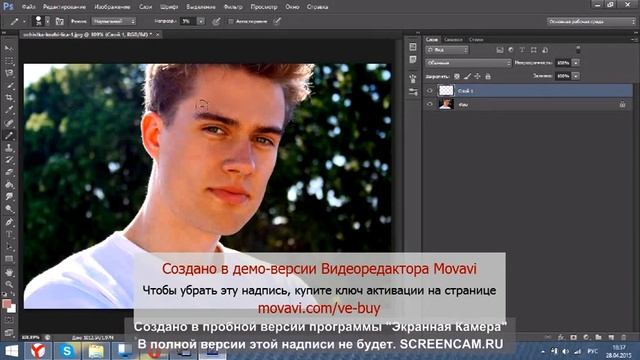Select the Crop tool
This screenshot has height=360, width=640.
(9, 98)
